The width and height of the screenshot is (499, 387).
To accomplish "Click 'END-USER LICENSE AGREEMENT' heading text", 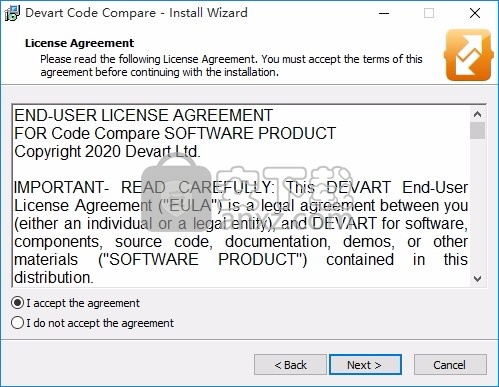I will coord(143,115).
